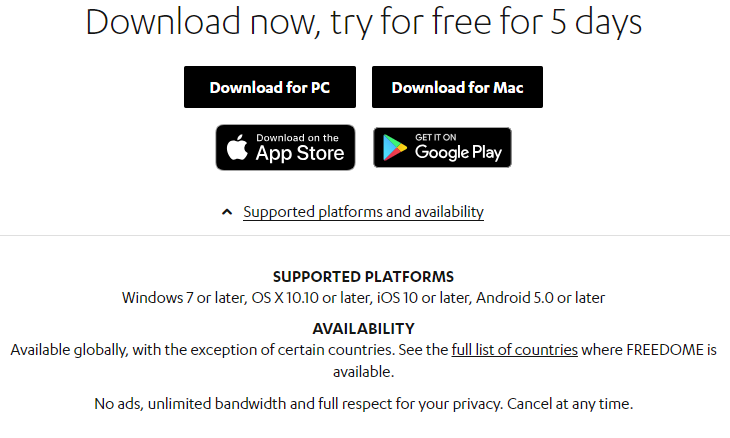Viewport: 730px width, 438px height.
Task: Collapse section using the upward chevron arrow
Action: [227, 212]
